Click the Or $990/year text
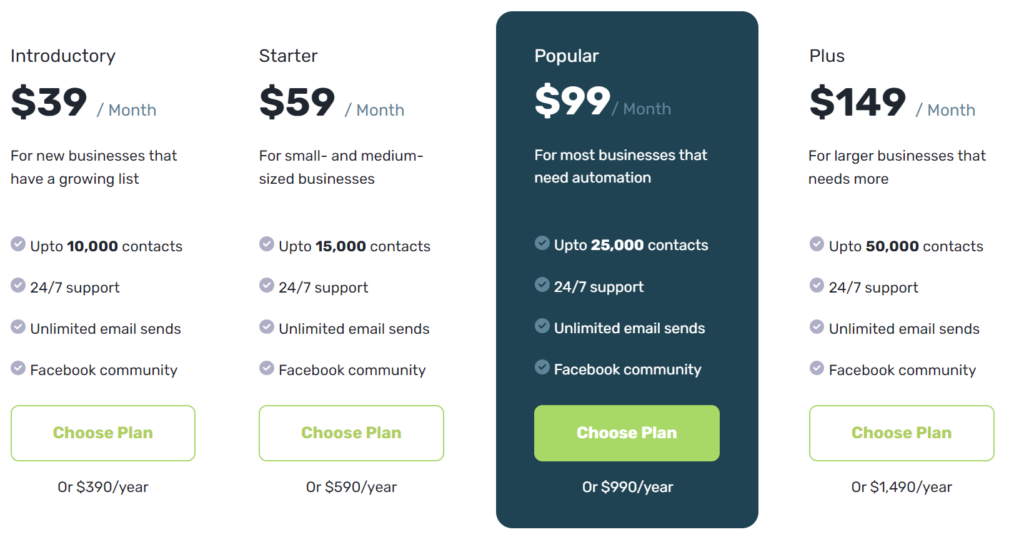Image resolution: width=1024 pixels, height=542 pixels. (628, 487)
